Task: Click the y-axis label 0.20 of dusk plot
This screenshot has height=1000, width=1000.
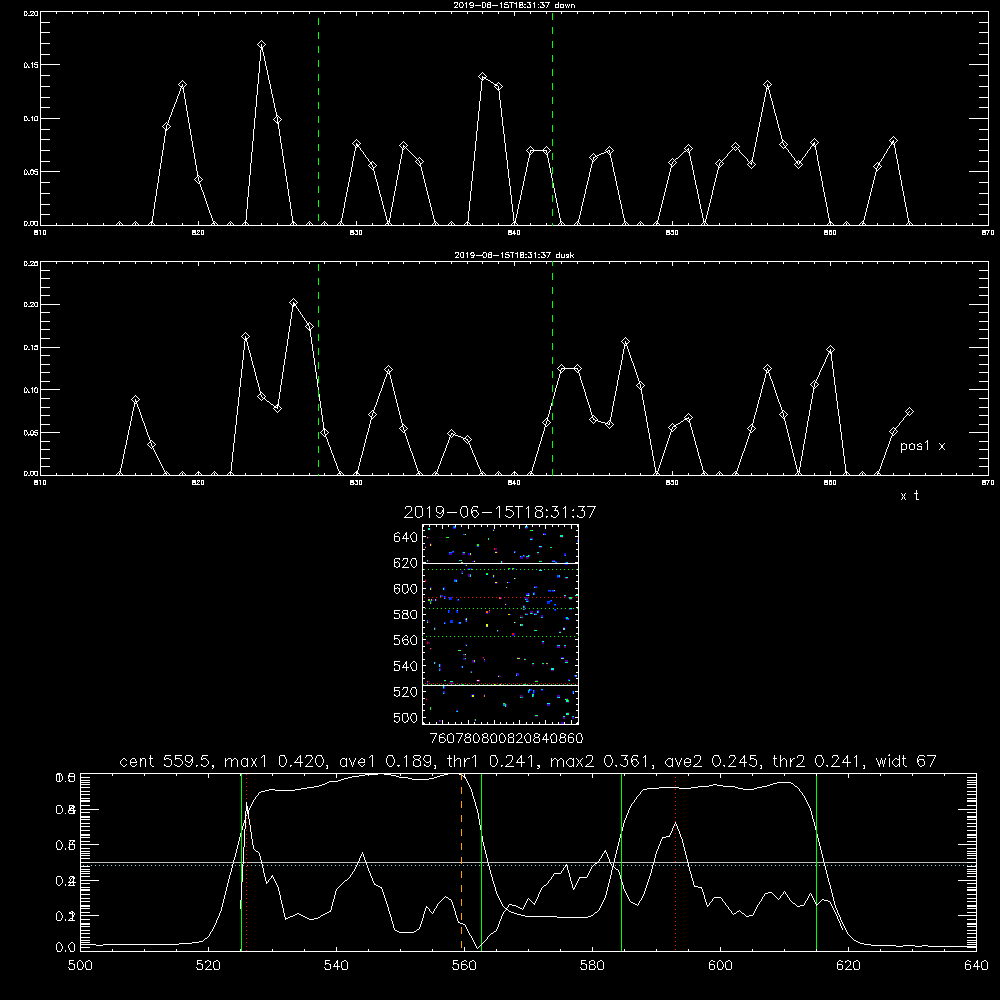Action: (x=31, y=305)
